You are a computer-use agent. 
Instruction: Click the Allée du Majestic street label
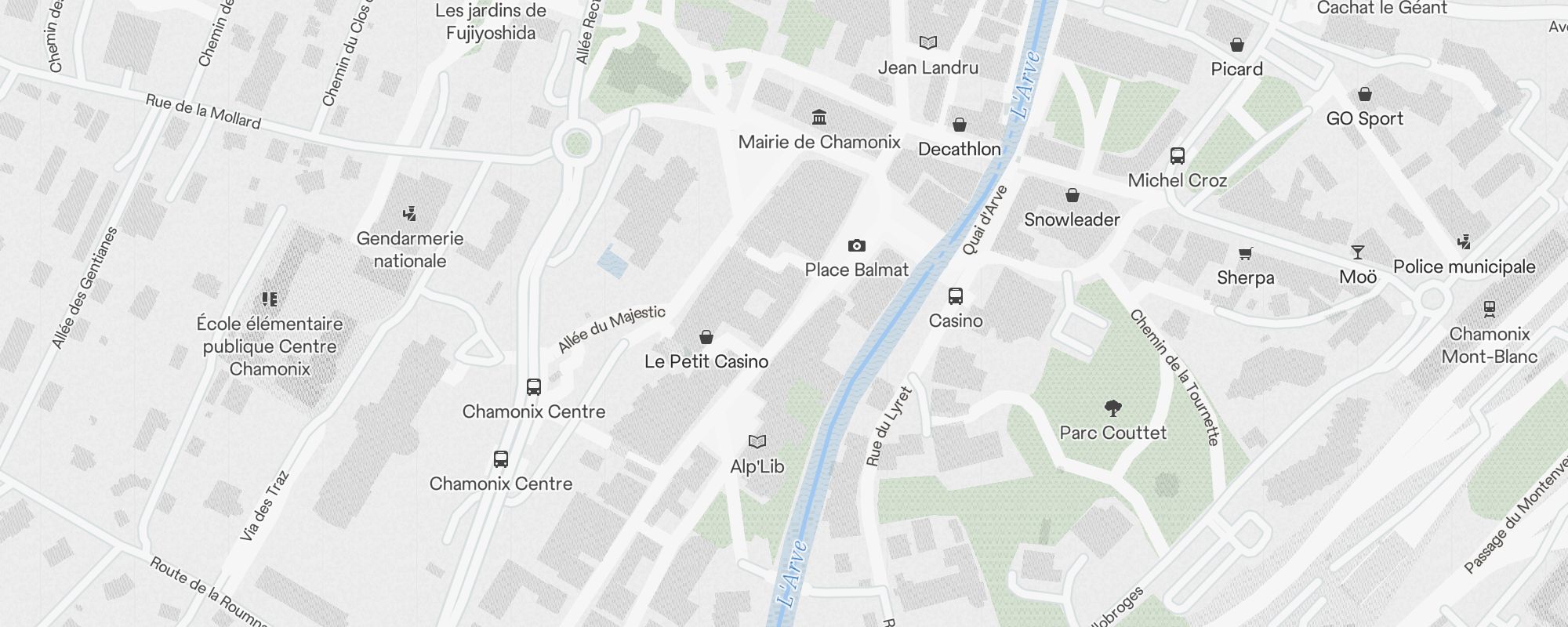pyautogui.click(x=612, y=328)
